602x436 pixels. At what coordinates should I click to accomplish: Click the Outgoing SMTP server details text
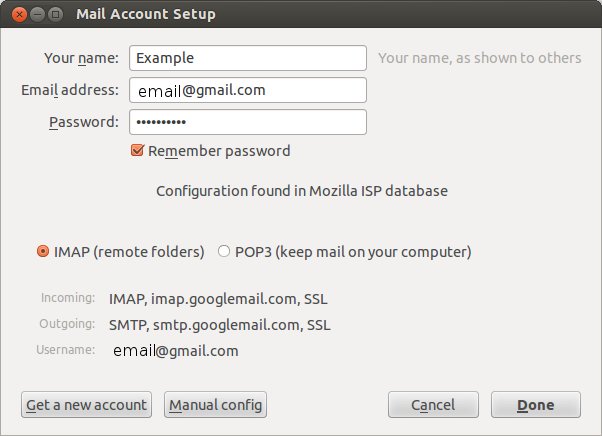click(x=220, y=325)
